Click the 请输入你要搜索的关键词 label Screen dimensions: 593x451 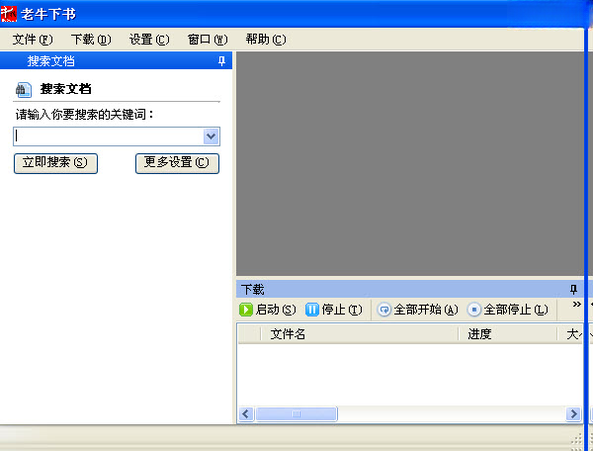pyautogui.click(x=85, y=114)
